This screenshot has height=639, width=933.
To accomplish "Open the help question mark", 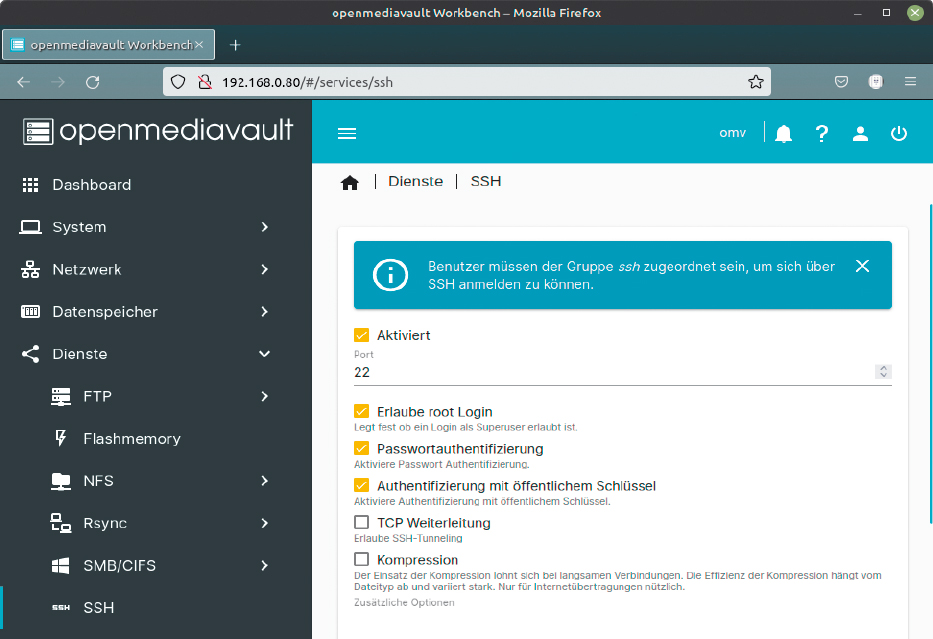I will tap(822, 133).
